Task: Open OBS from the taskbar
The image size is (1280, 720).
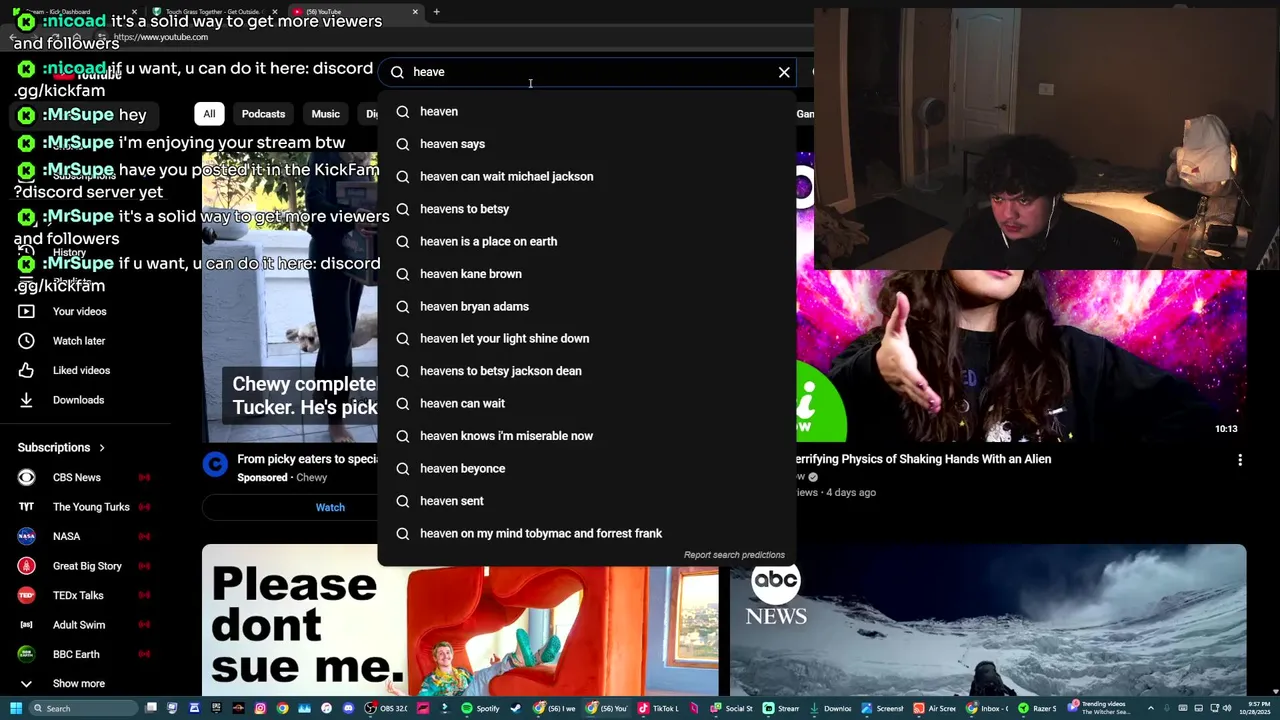Action: pos(387,708)
